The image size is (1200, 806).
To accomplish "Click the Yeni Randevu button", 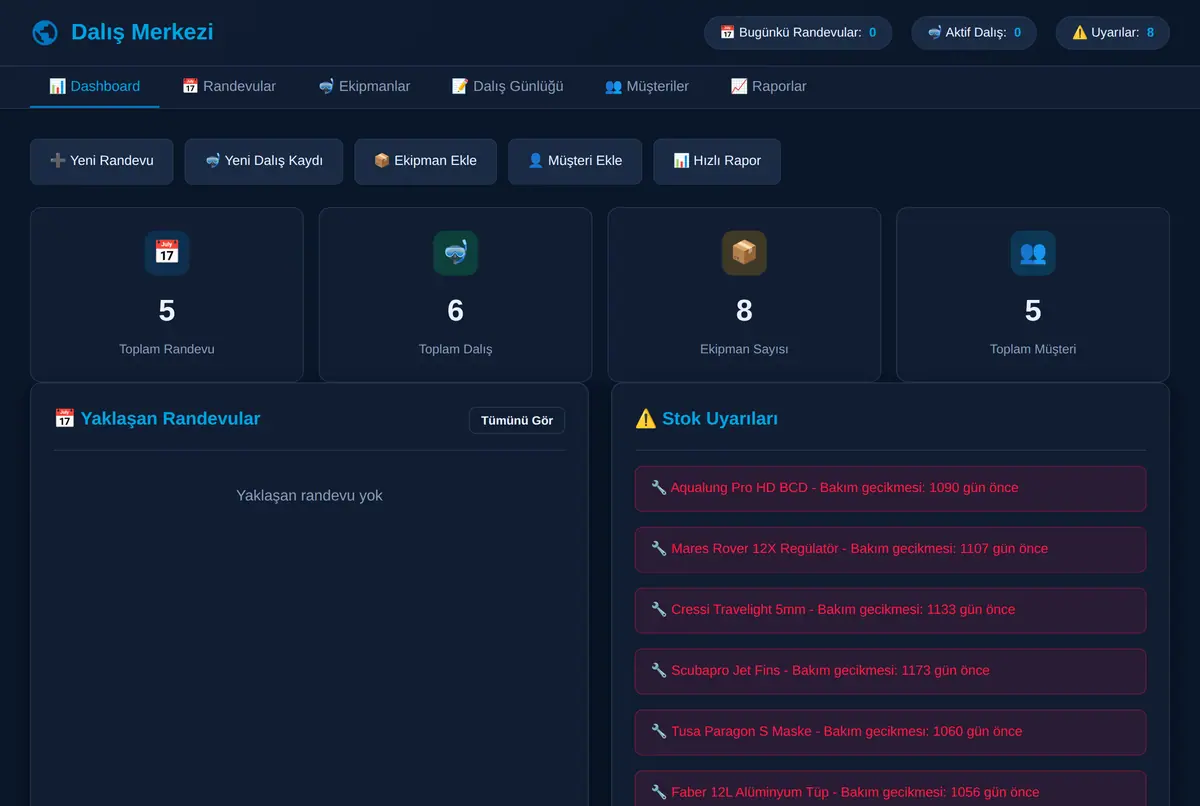I will tap(101, 161).
